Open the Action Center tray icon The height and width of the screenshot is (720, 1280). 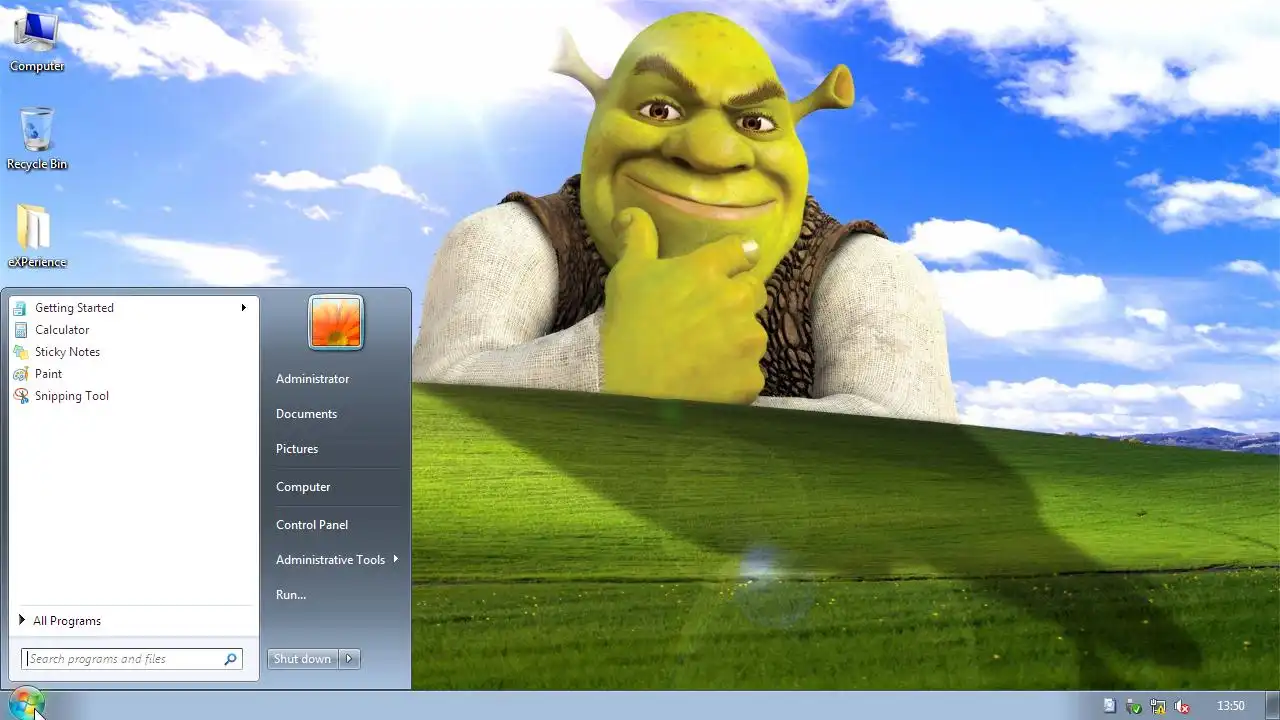click(x=1109, y=706)
